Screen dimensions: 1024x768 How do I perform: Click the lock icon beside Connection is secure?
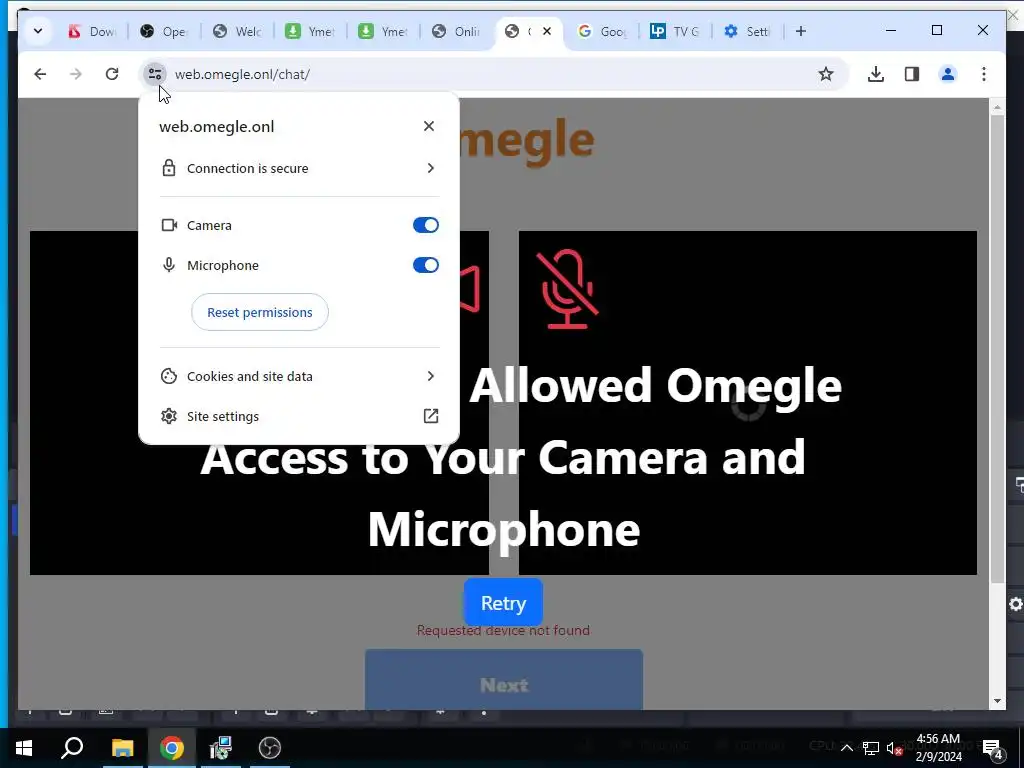coord(169,168)
